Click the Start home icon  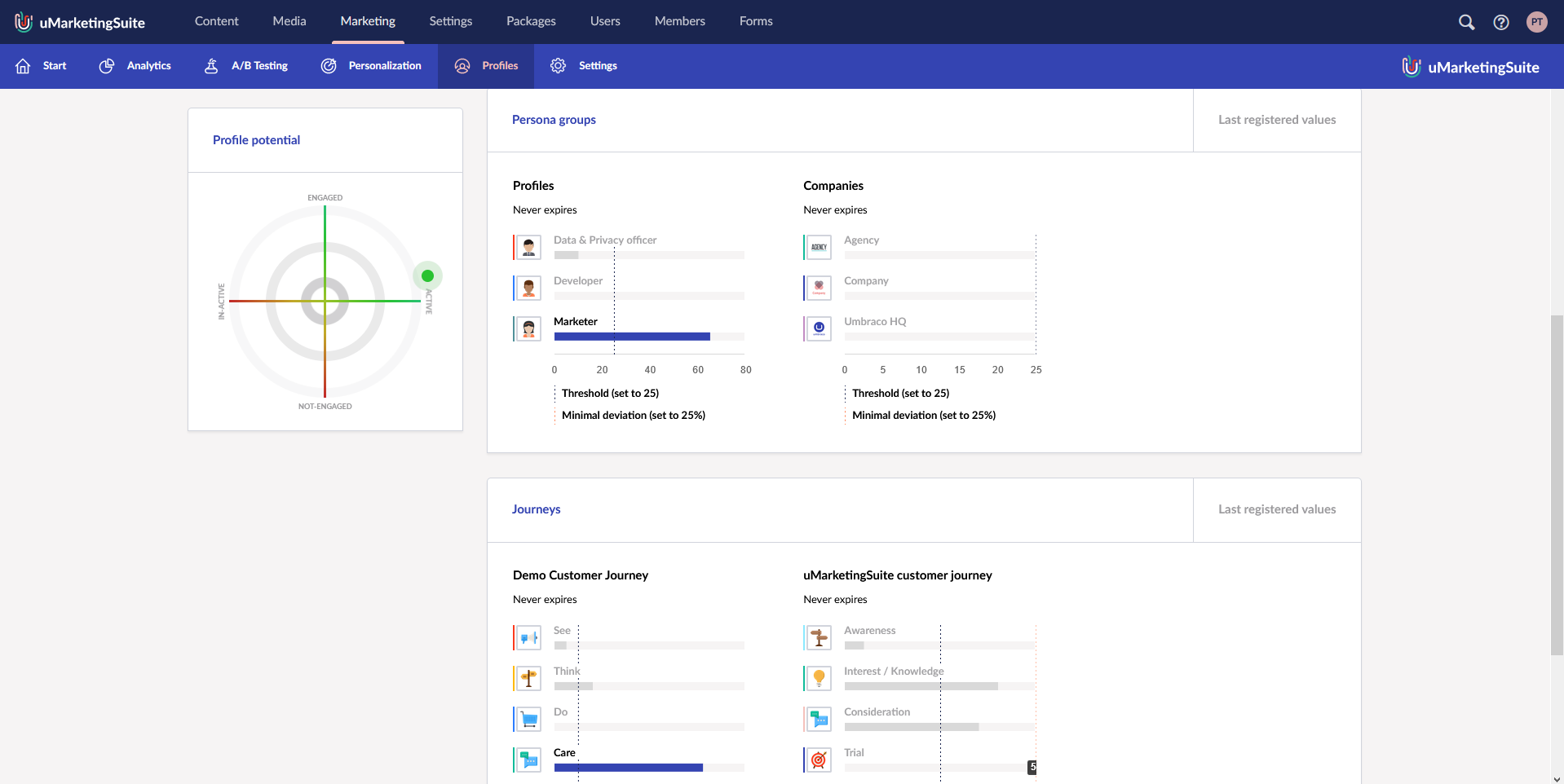pyautogui.click(x=23, y=66)
